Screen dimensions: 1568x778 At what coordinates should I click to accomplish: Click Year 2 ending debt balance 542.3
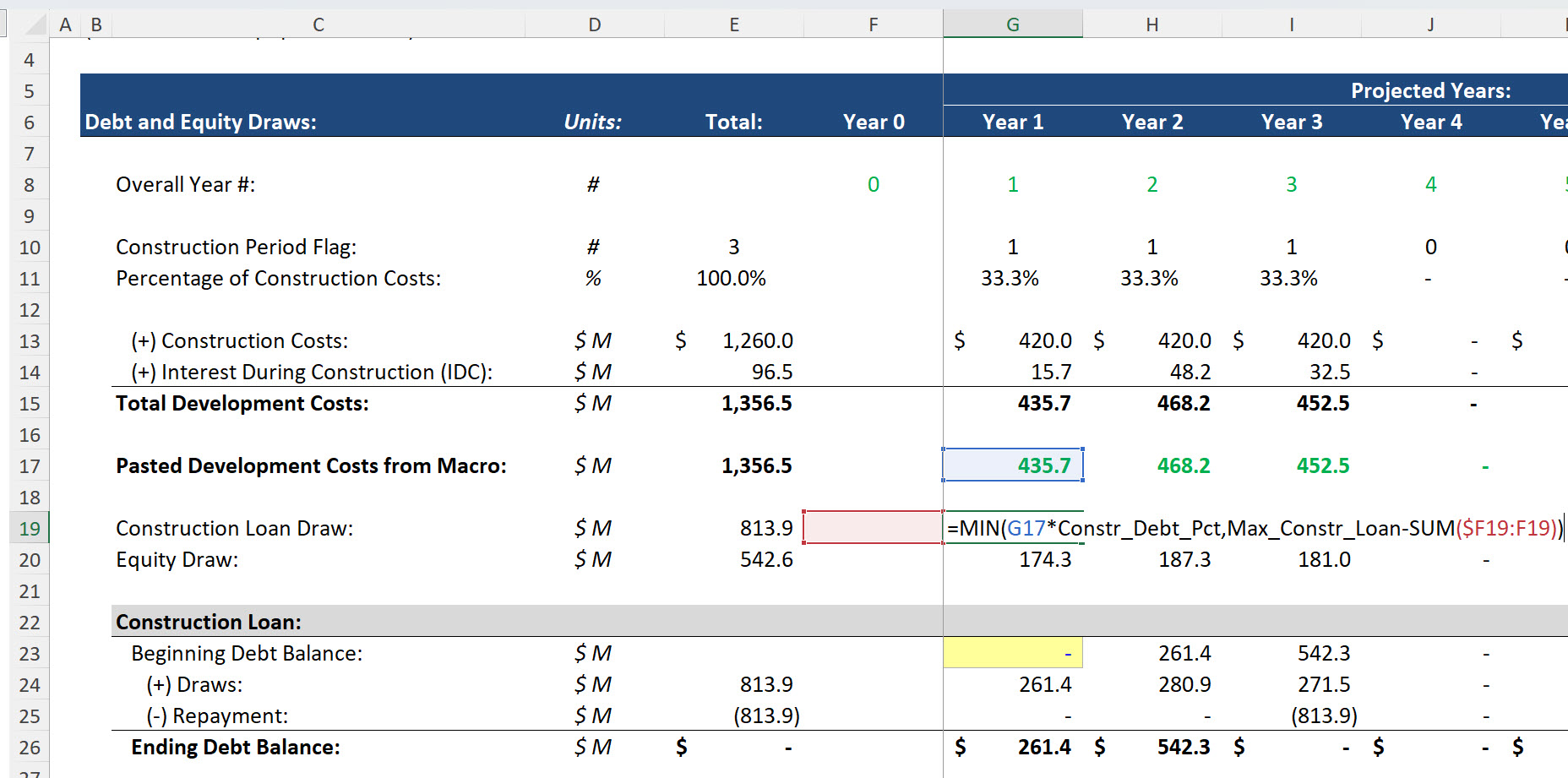click(1184, 747)
